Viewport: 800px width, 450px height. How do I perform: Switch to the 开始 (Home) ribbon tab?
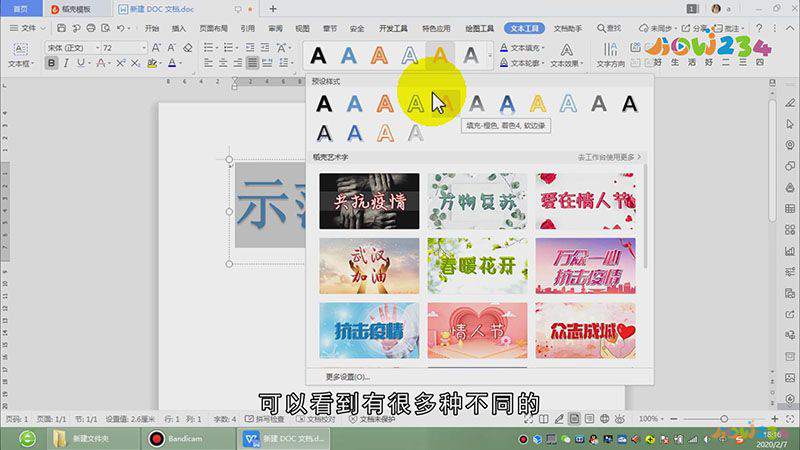point(152,28)
